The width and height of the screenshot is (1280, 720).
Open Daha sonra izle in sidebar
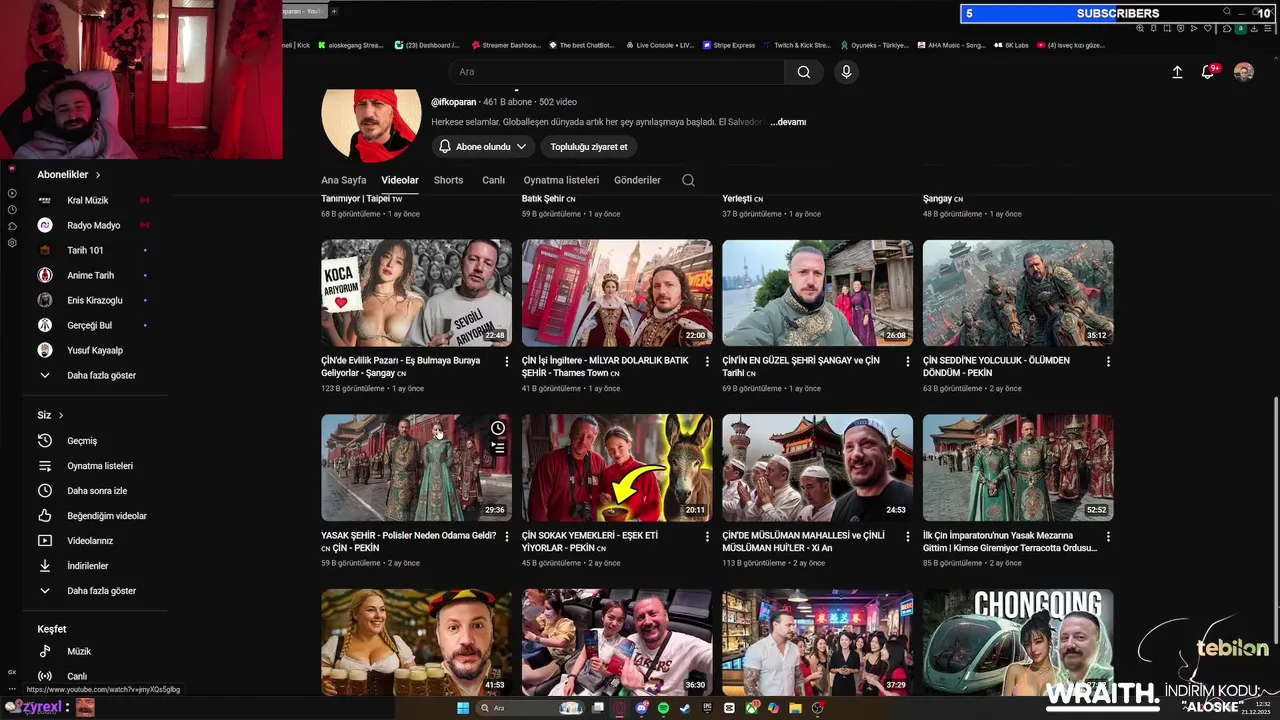pyautogui.click(x=95, y=491)
